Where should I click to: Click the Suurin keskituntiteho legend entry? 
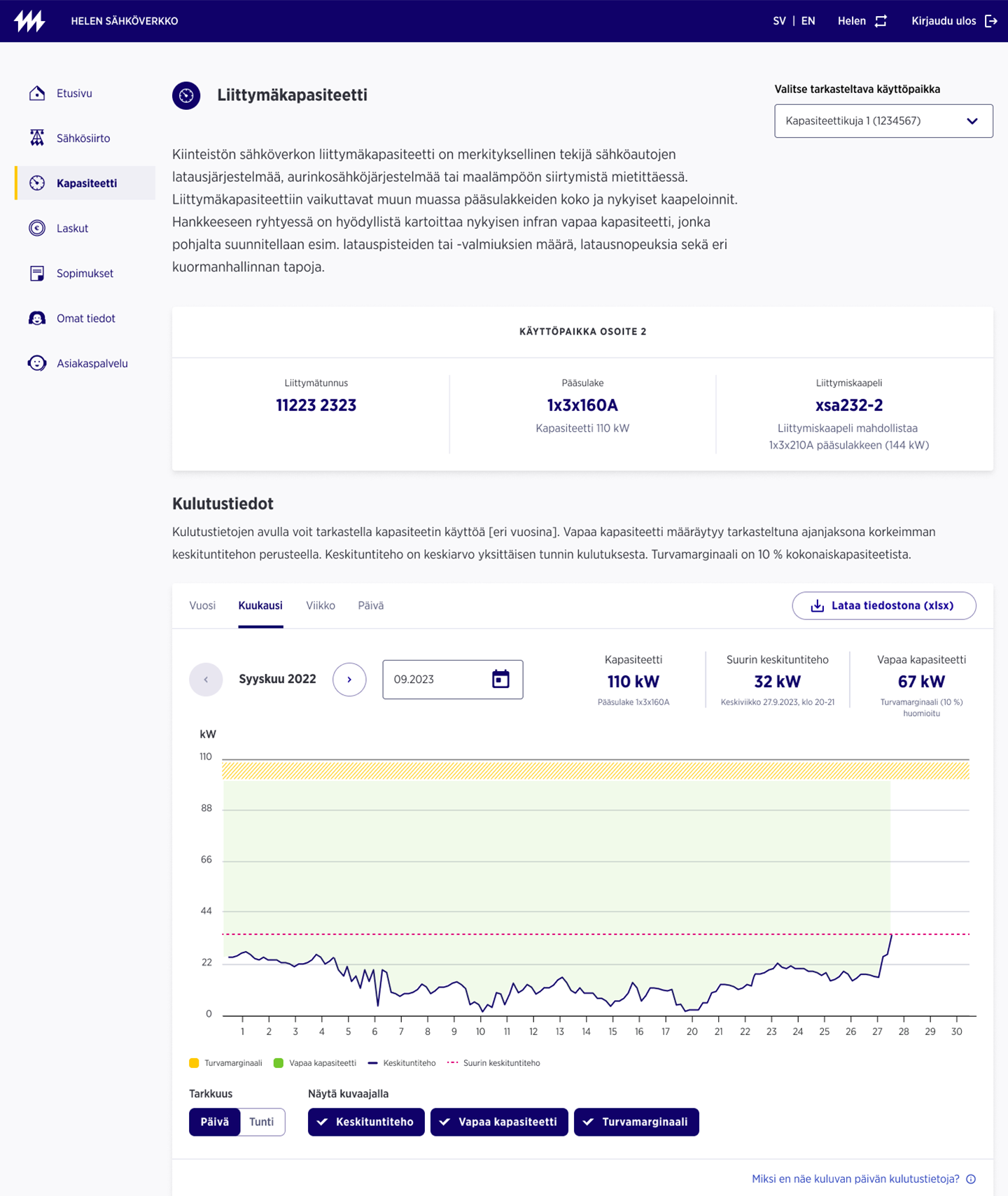(x=493, y=1063)
